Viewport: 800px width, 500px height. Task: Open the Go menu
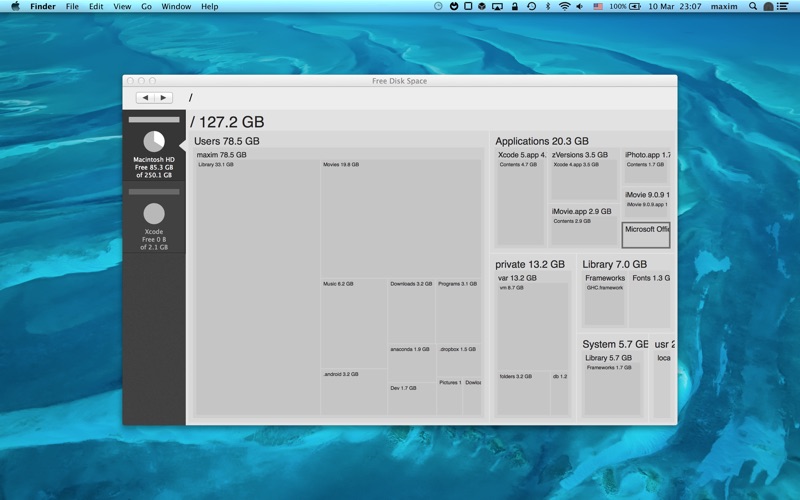coord(146,6)
